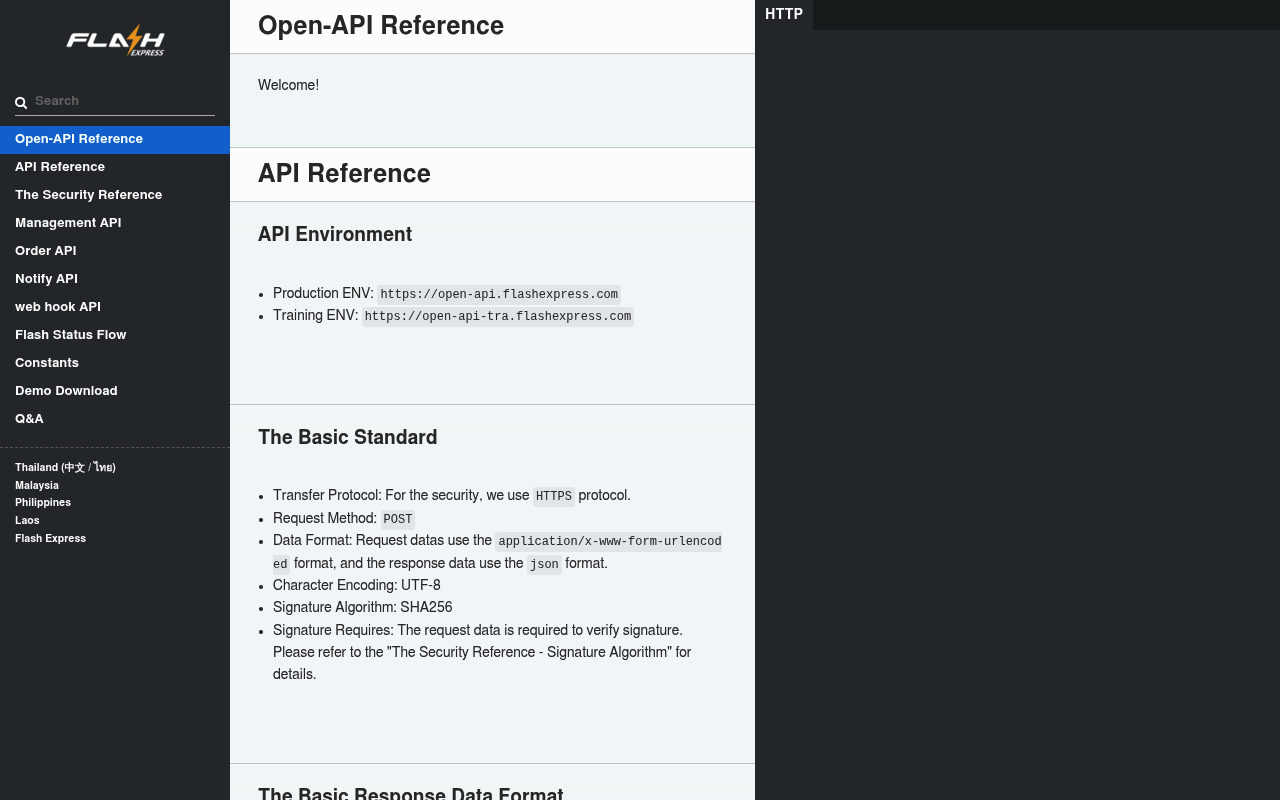
Task: Select the HTTP language tab
Action: tap(784, 15)
